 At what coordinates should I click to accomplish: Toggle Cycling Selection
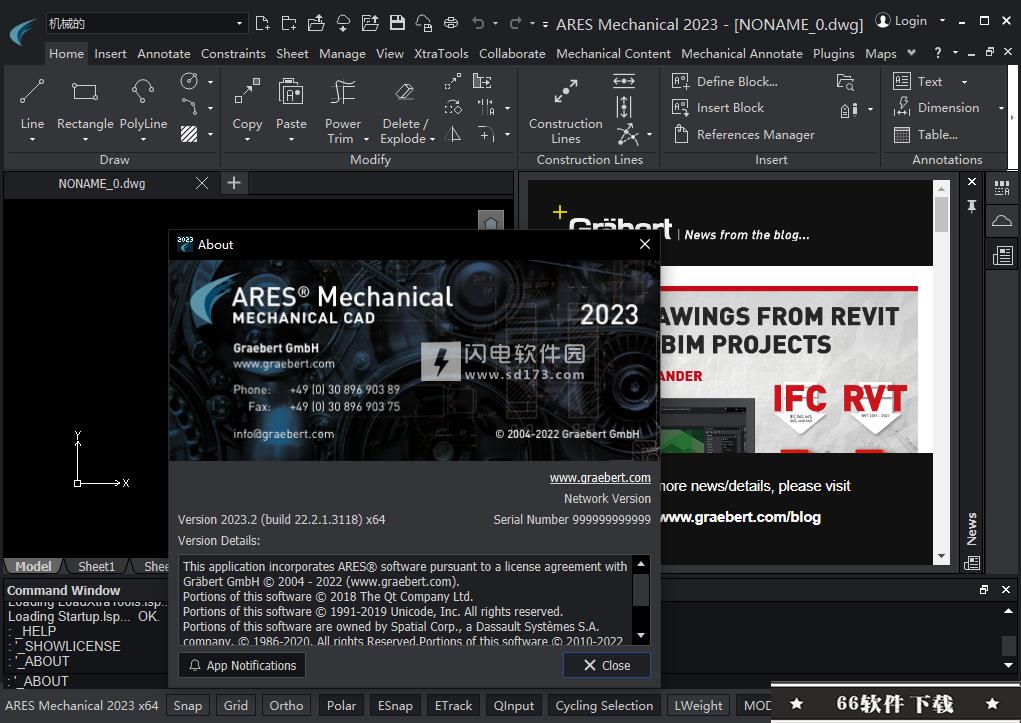point(604,705)
